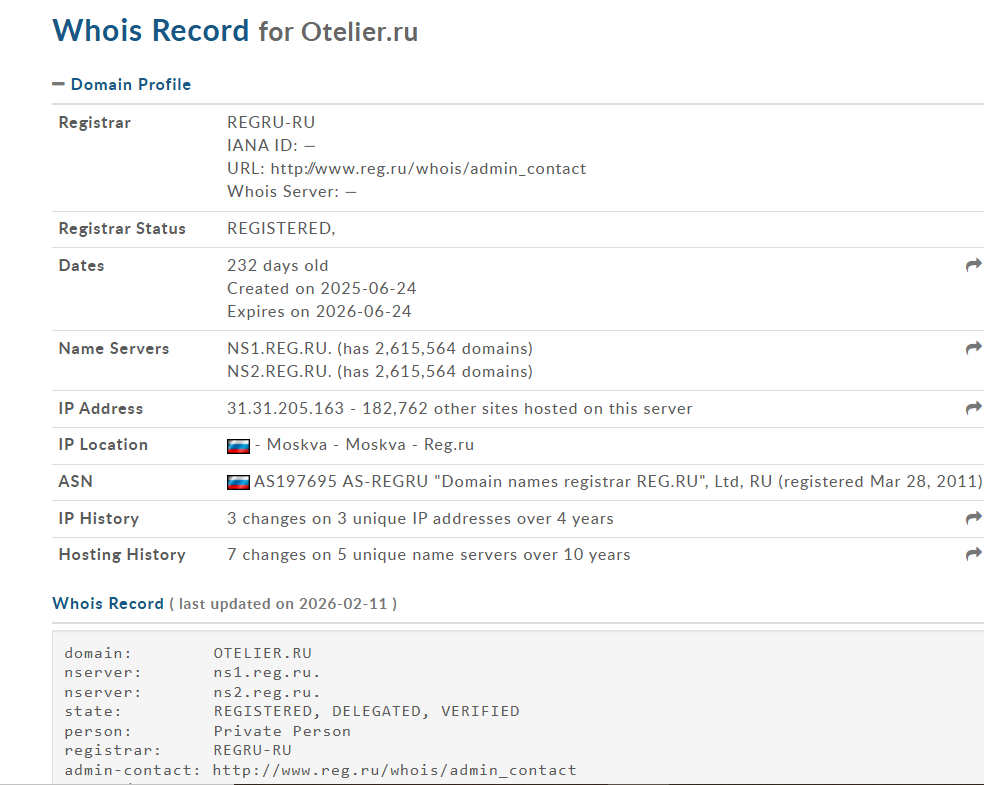The width and height of the screenshot is (984, 785).
Task: Click the arrow icon in IP History row
Action: coord(973,518)
